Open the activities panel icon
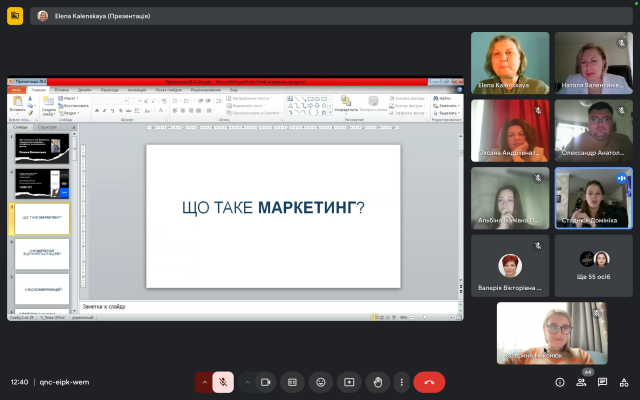 point(622,382)
